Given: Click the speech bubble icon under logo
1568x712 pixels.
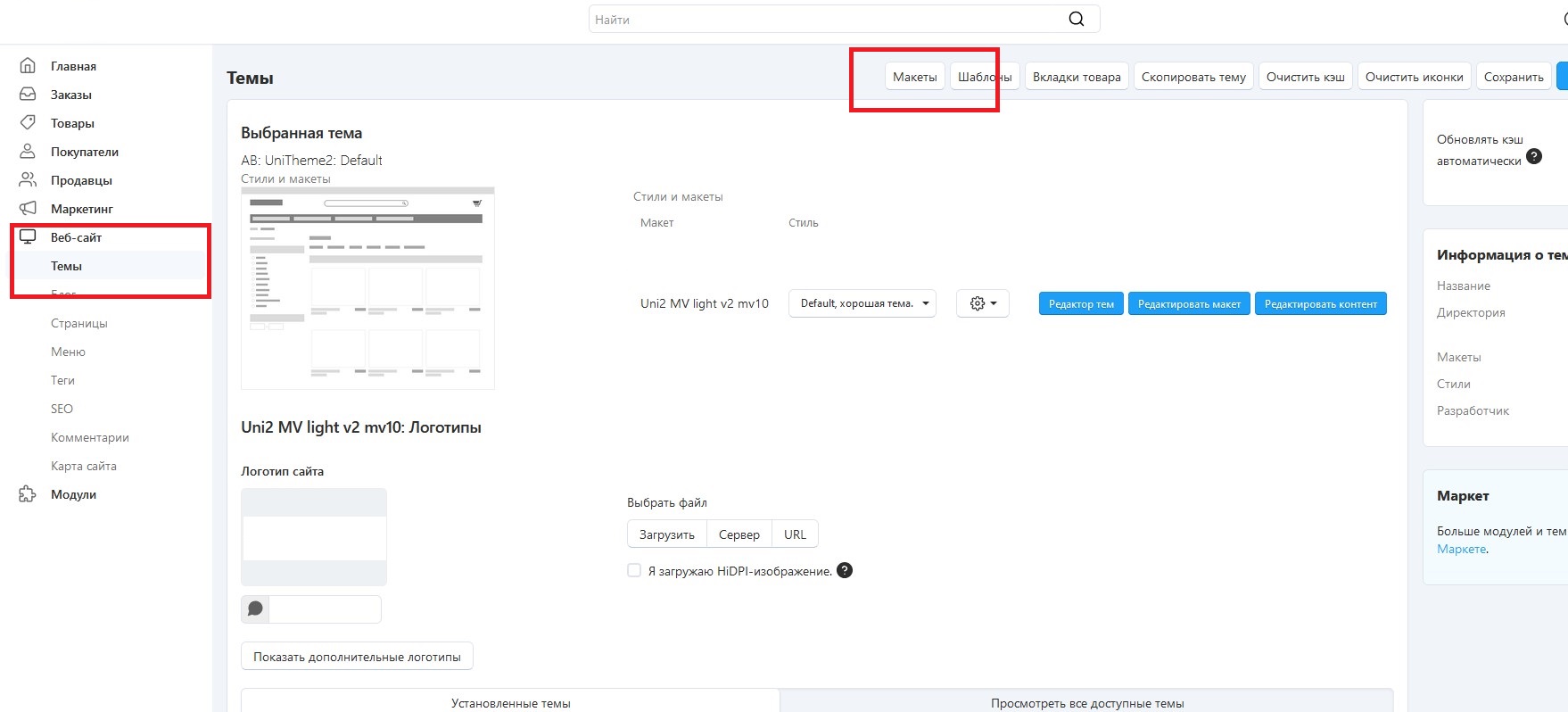Looking at the screenshot, I should tap(255, 609).
